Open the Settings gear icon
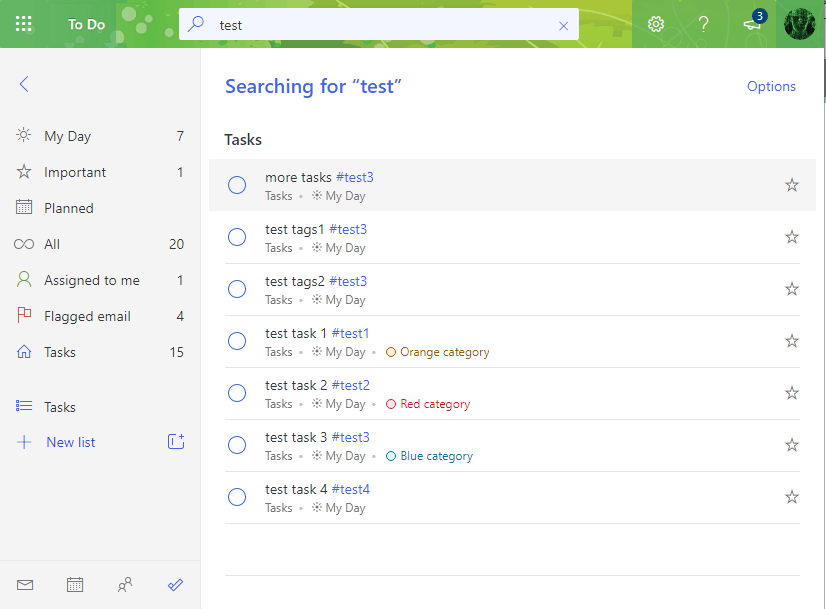826x609 pixels. pos(656,24)
